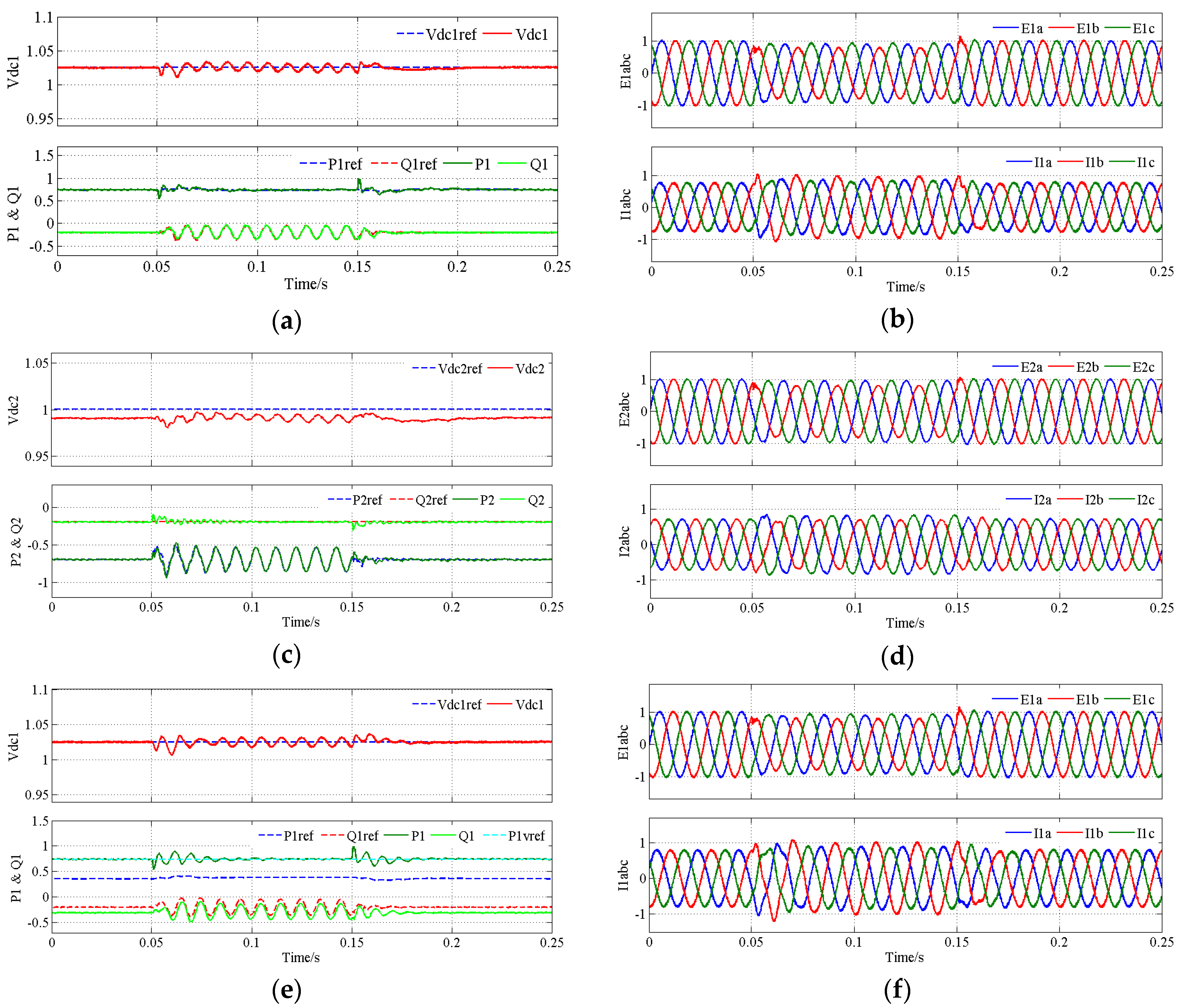This screenshot has height=1008, width=1183.
Task: Click the Time/s axis label under plot (d)
Action: click(x=905, y=623)
